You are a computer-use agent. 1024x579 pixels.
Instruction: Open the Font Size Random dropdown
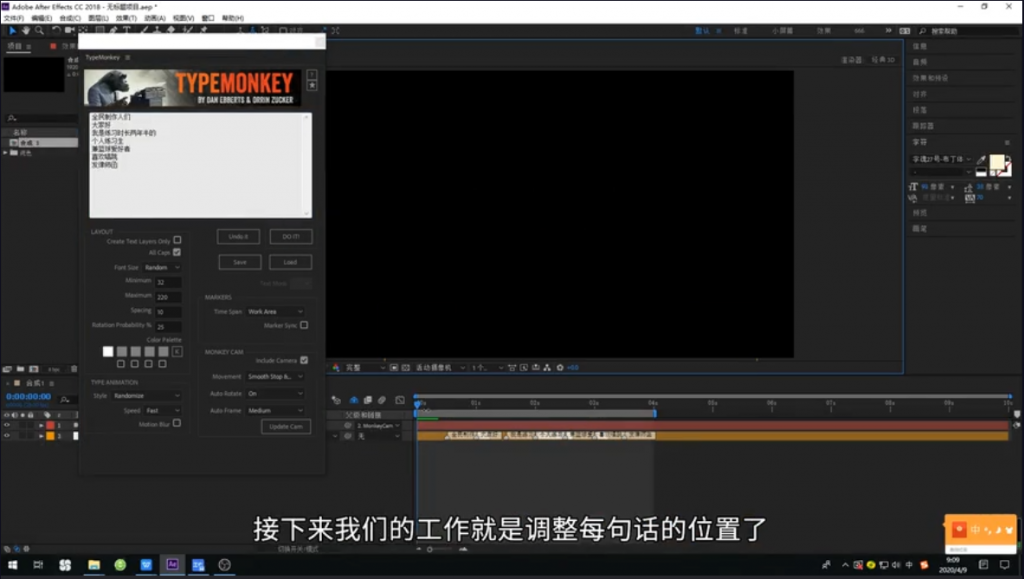point(162,268)
